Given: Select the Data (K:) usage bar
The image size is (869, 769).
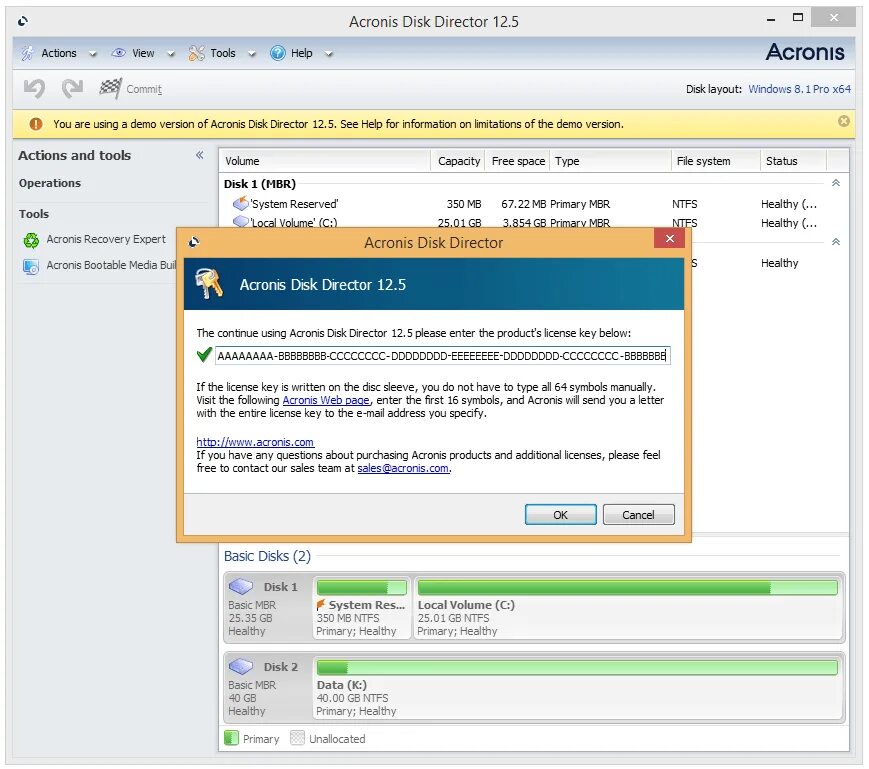Looking at the screenshot, I should point(577,667).
